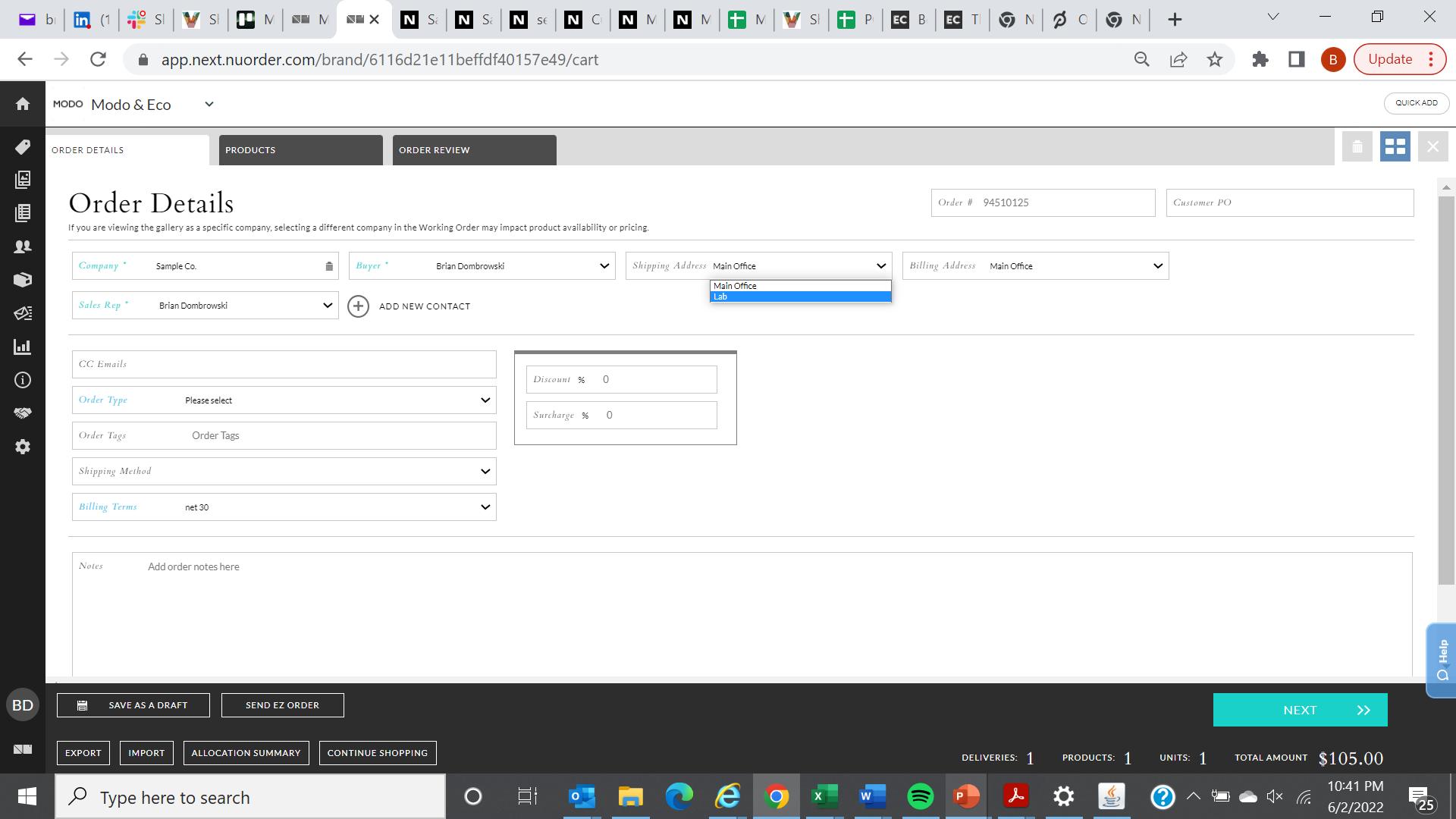The width and height of the screenshot is (1456, 819).
Task: Open the price tag sidebar icon
Action: coord(23,146)
